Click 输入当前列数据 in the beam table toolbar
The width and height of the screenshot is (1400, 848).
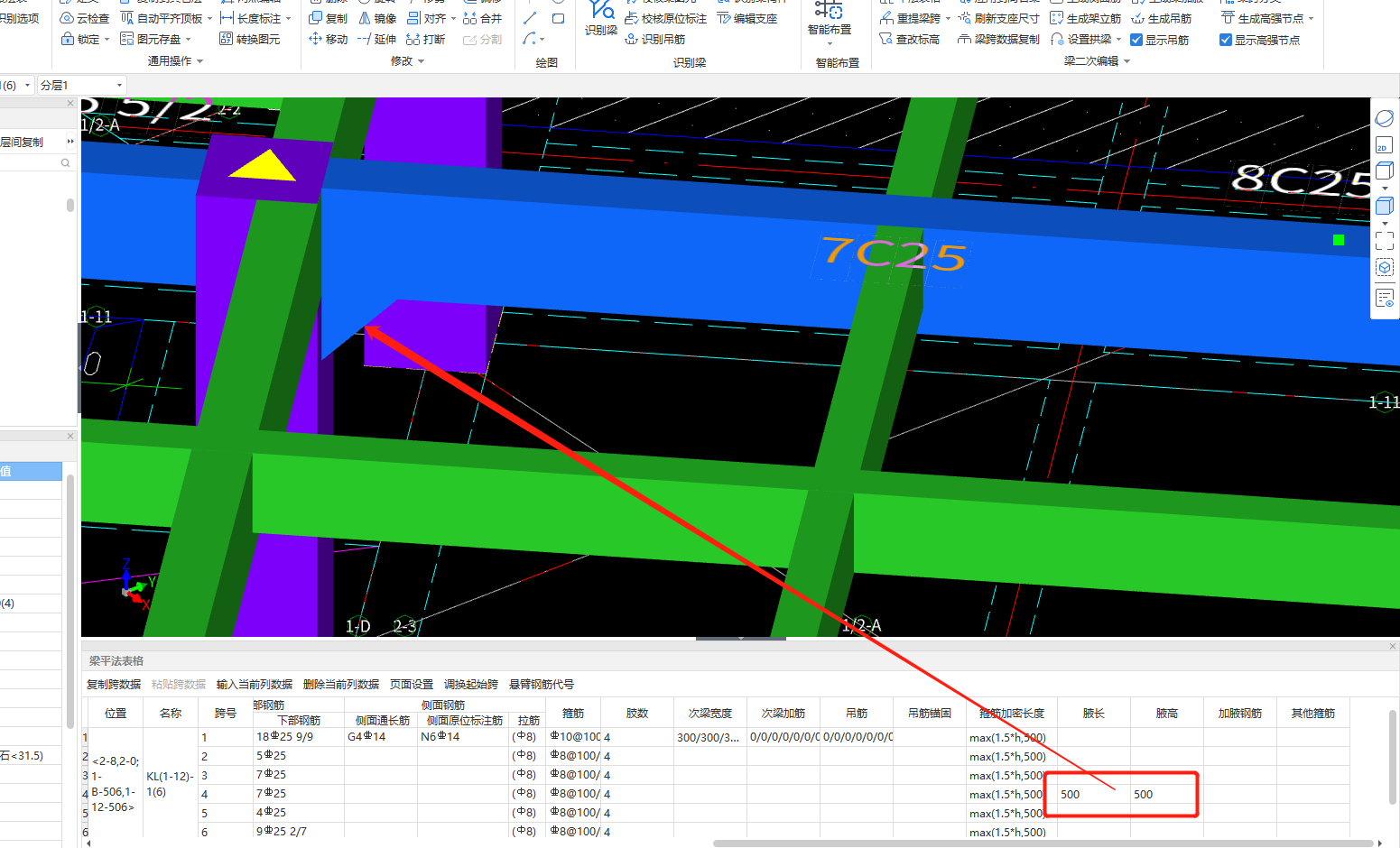coord(255,685)
